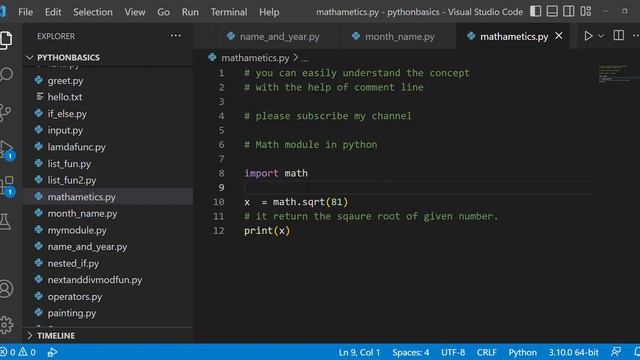640x360 pixels.
Task: Open hello.txt in the explorer
Action: tap(64, 97)
